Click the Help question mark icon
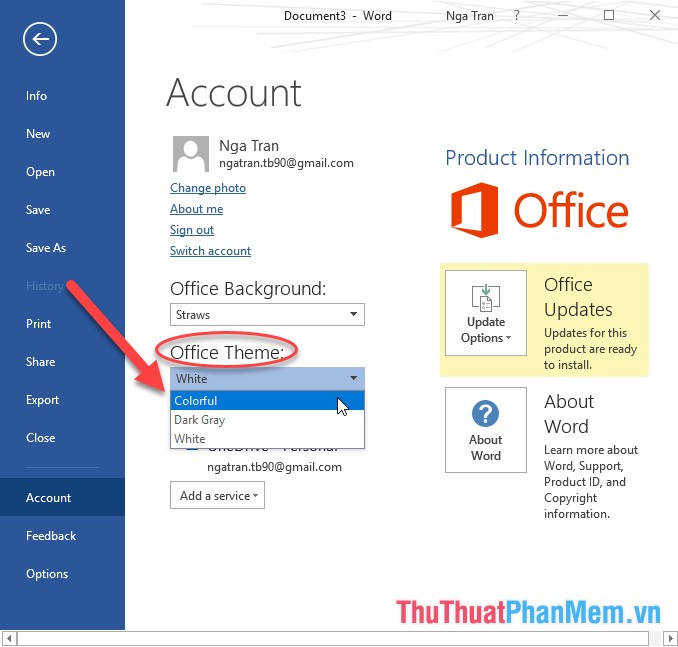The height and width of the screenshot is (647, 678). (x=516, y=16)
